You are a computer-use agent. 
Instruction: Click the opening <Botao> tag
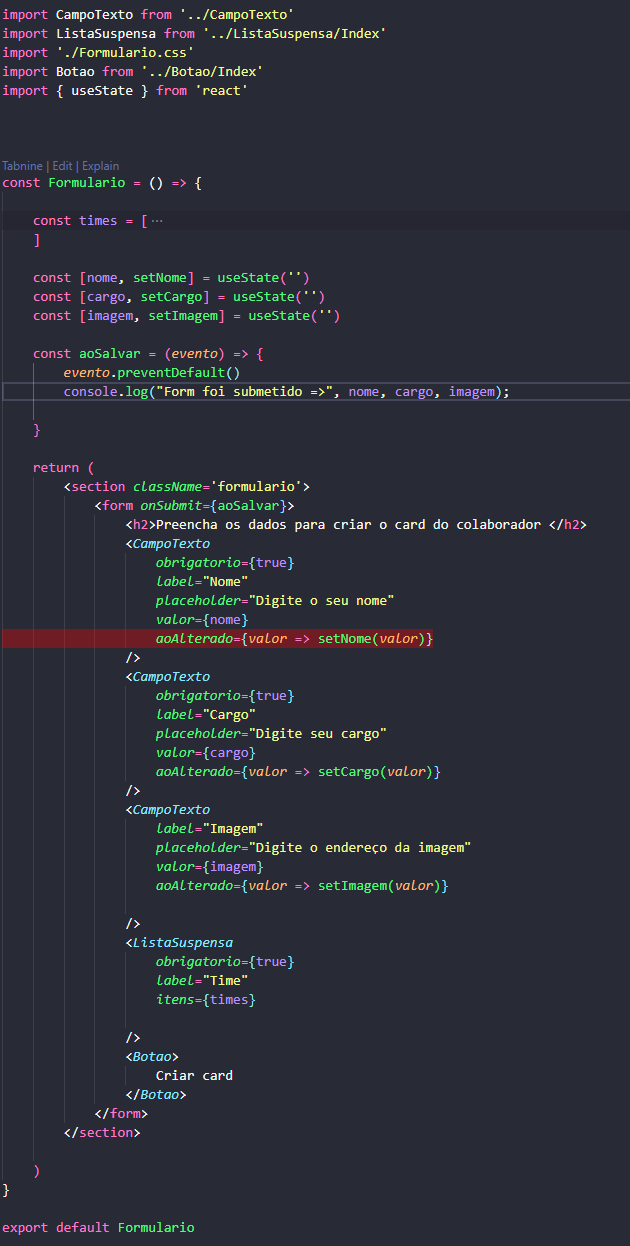(152, 1057)
